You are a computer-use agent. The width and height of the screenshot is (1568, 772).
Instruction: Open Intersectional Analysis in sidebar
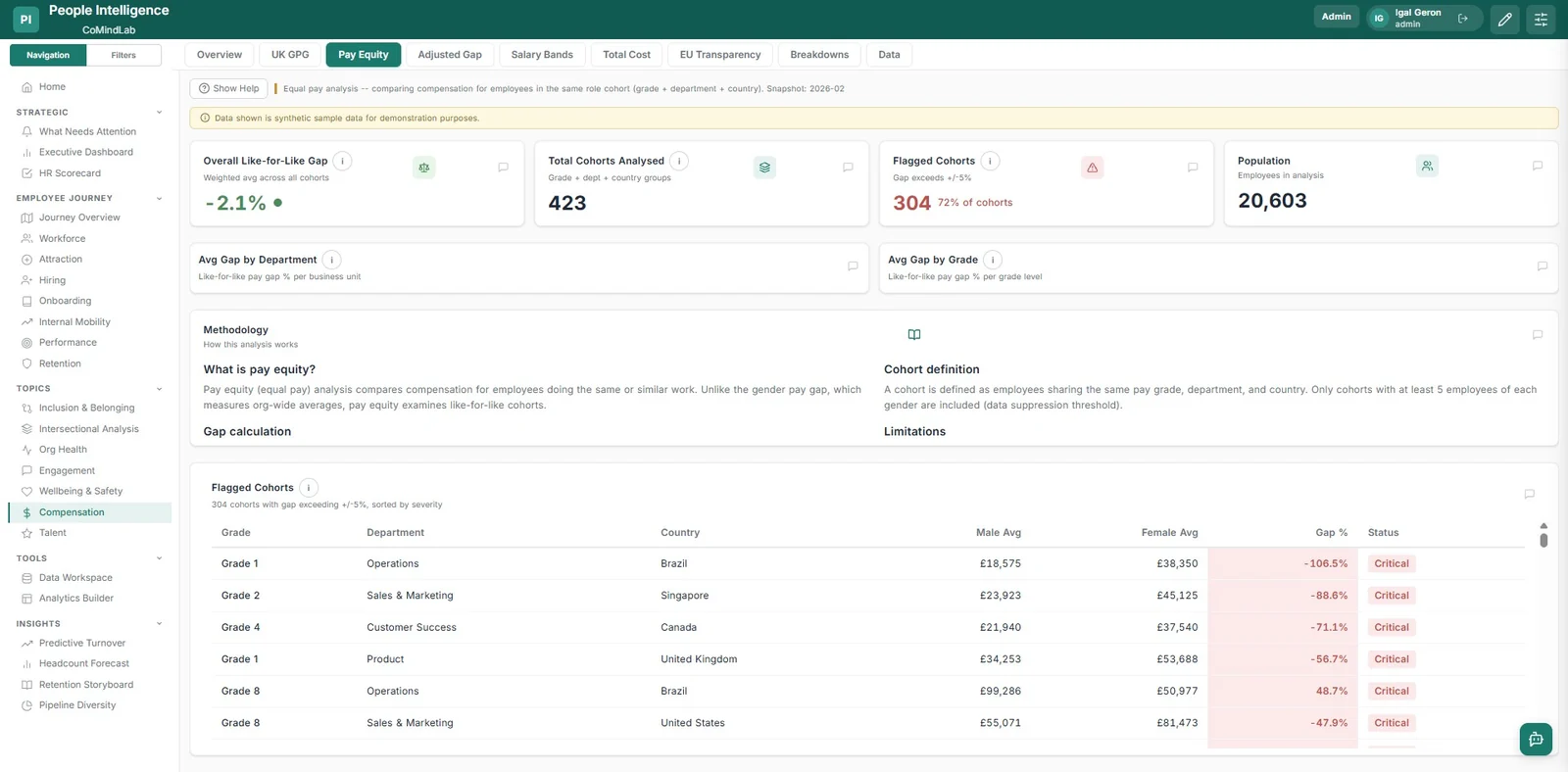89,429
